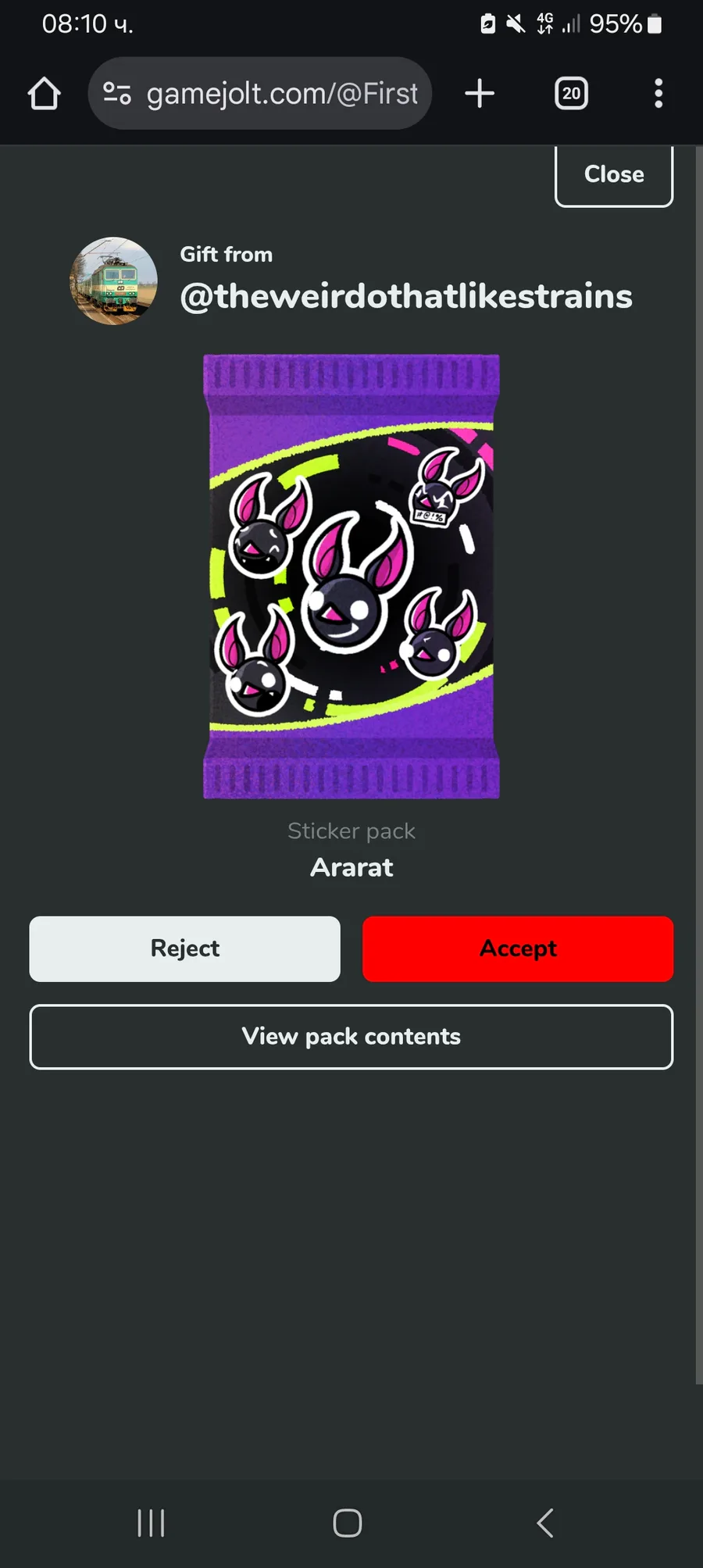Open @theweirdothatlikestrains profile link

(406, 296)
